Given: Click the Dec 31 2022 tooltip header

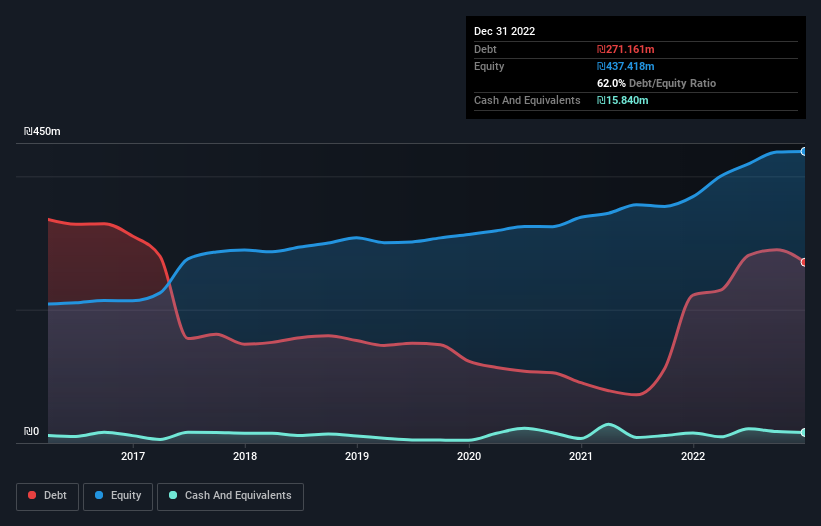Looking at the screenshot, I should click(x=505, y=31).
